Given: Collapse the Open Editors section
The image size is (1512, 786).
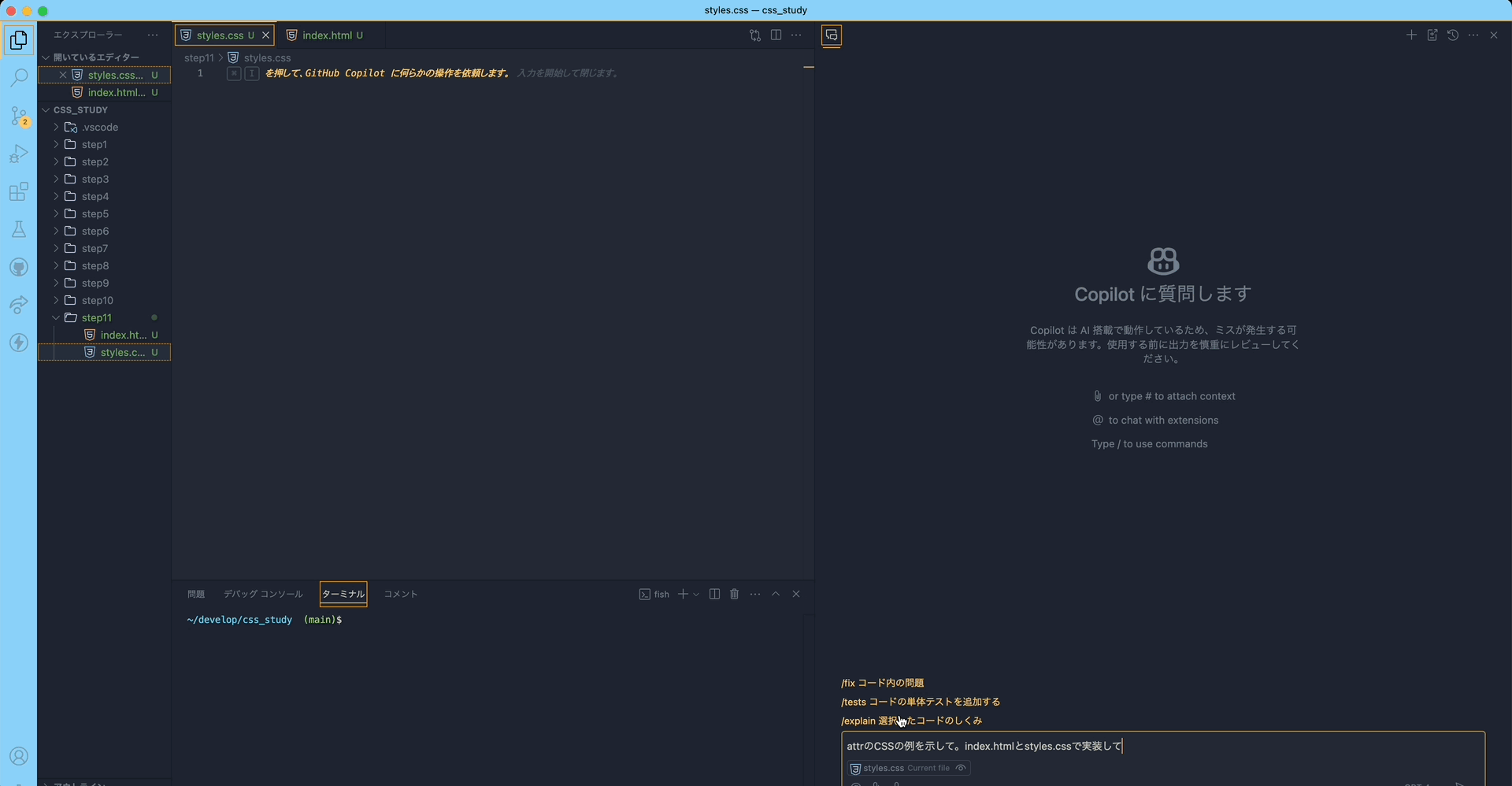Looking at the screenshot, I should (46, 57).
